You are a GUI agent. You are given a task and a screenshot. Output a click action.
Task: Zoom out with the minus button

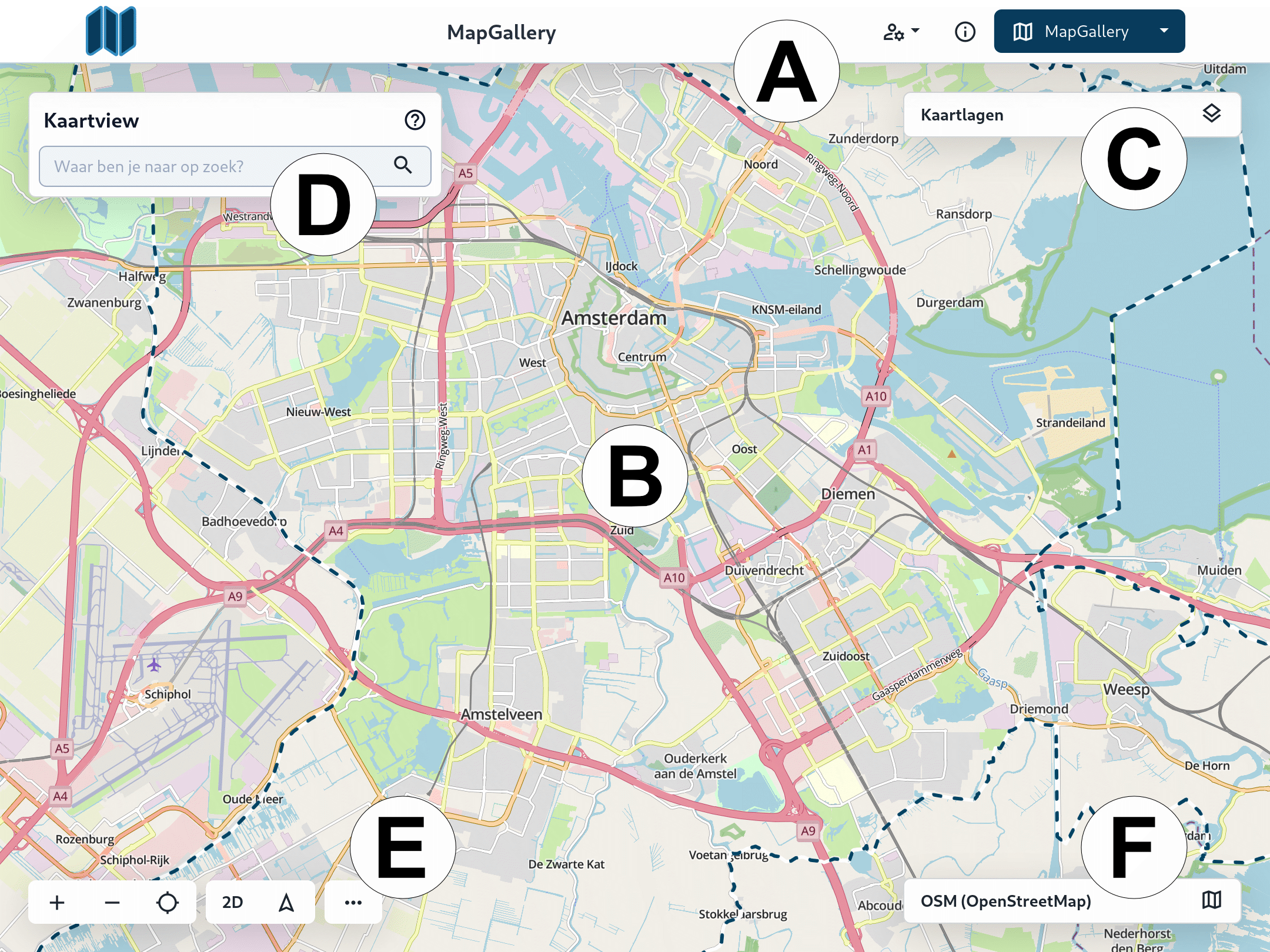(x=112, y=902)
